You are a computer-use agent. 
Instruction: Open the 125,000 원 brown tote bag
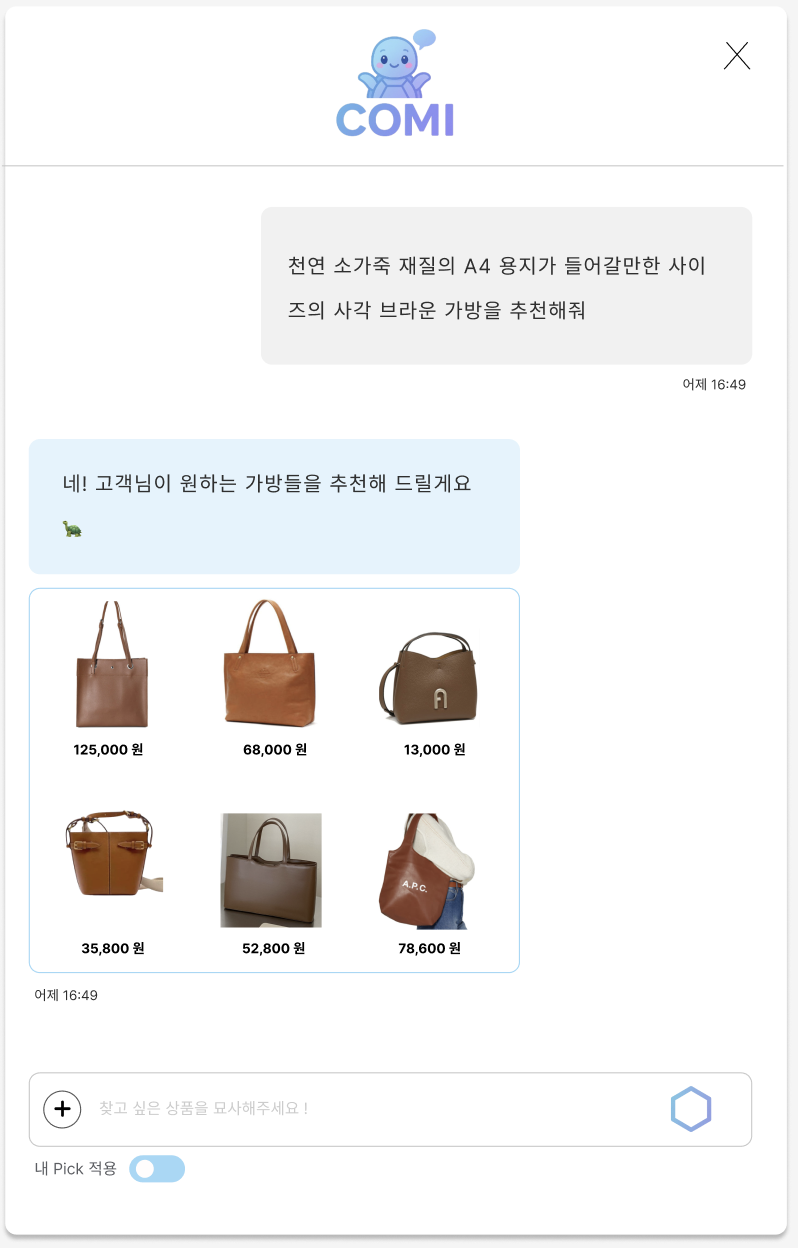111,665
